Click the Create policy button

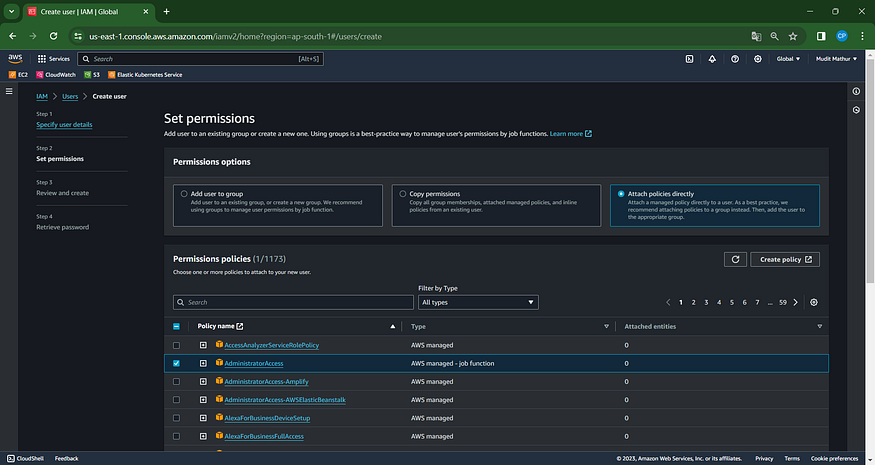pyautogui.click(x=785, y=260)
